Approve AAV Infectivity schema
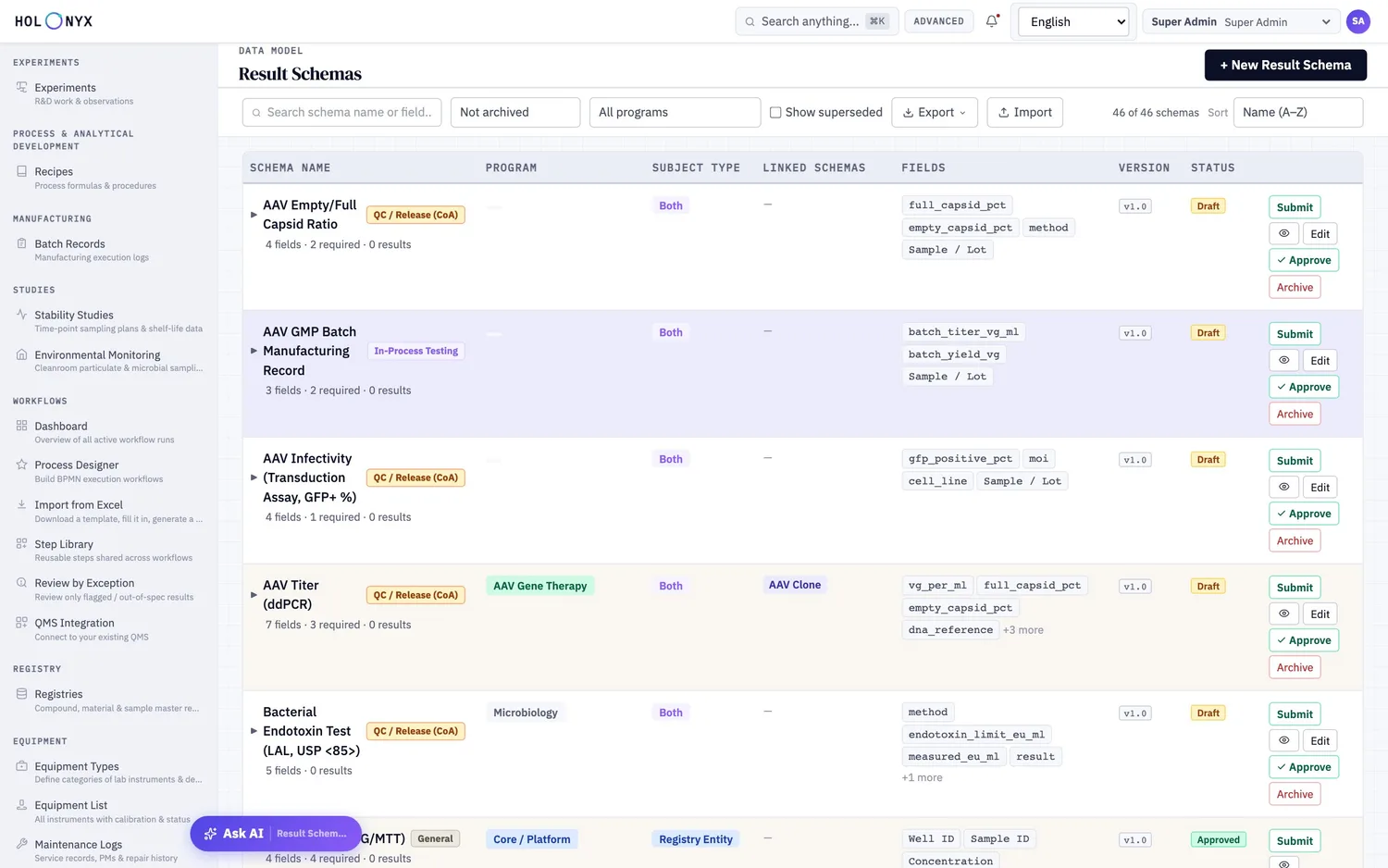 tap(1304, 514)
